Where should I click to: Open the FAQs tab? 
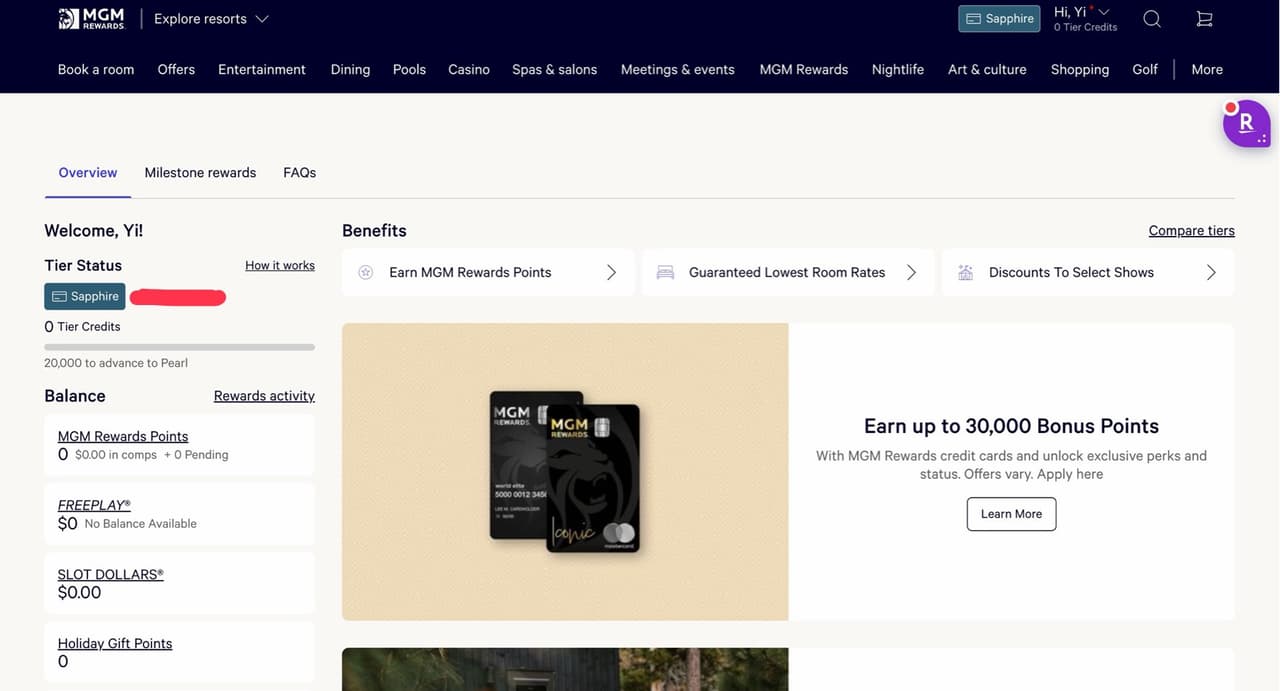point(299,172)
